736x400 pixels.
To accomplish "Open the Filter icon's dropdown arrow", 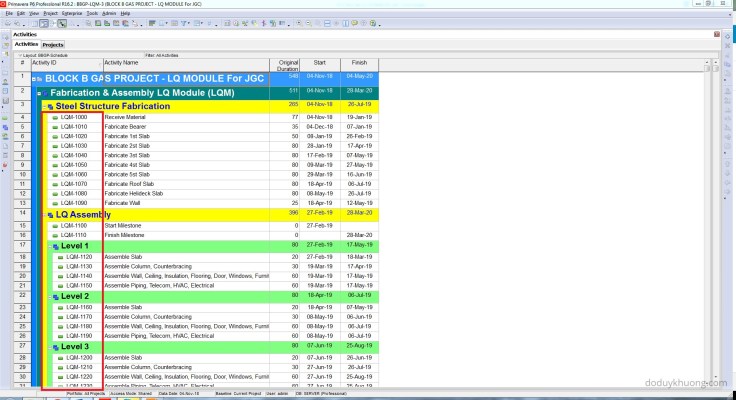I will (189, 23).
